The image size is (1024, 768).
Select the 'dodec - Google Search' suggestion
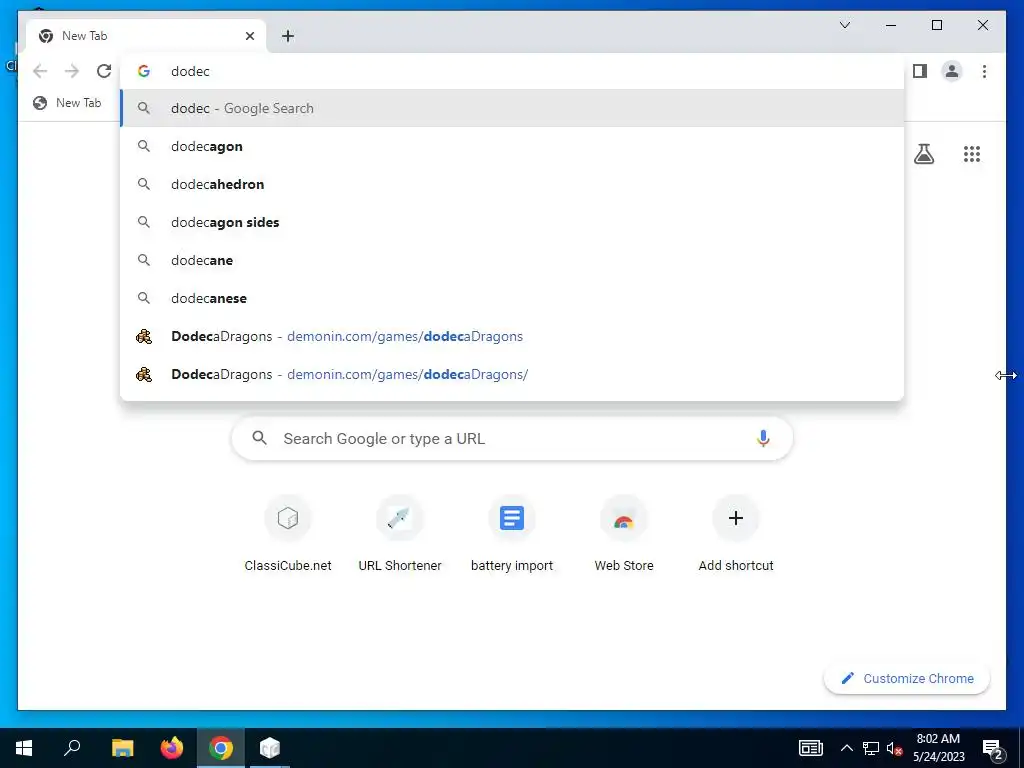click(512, 108)
